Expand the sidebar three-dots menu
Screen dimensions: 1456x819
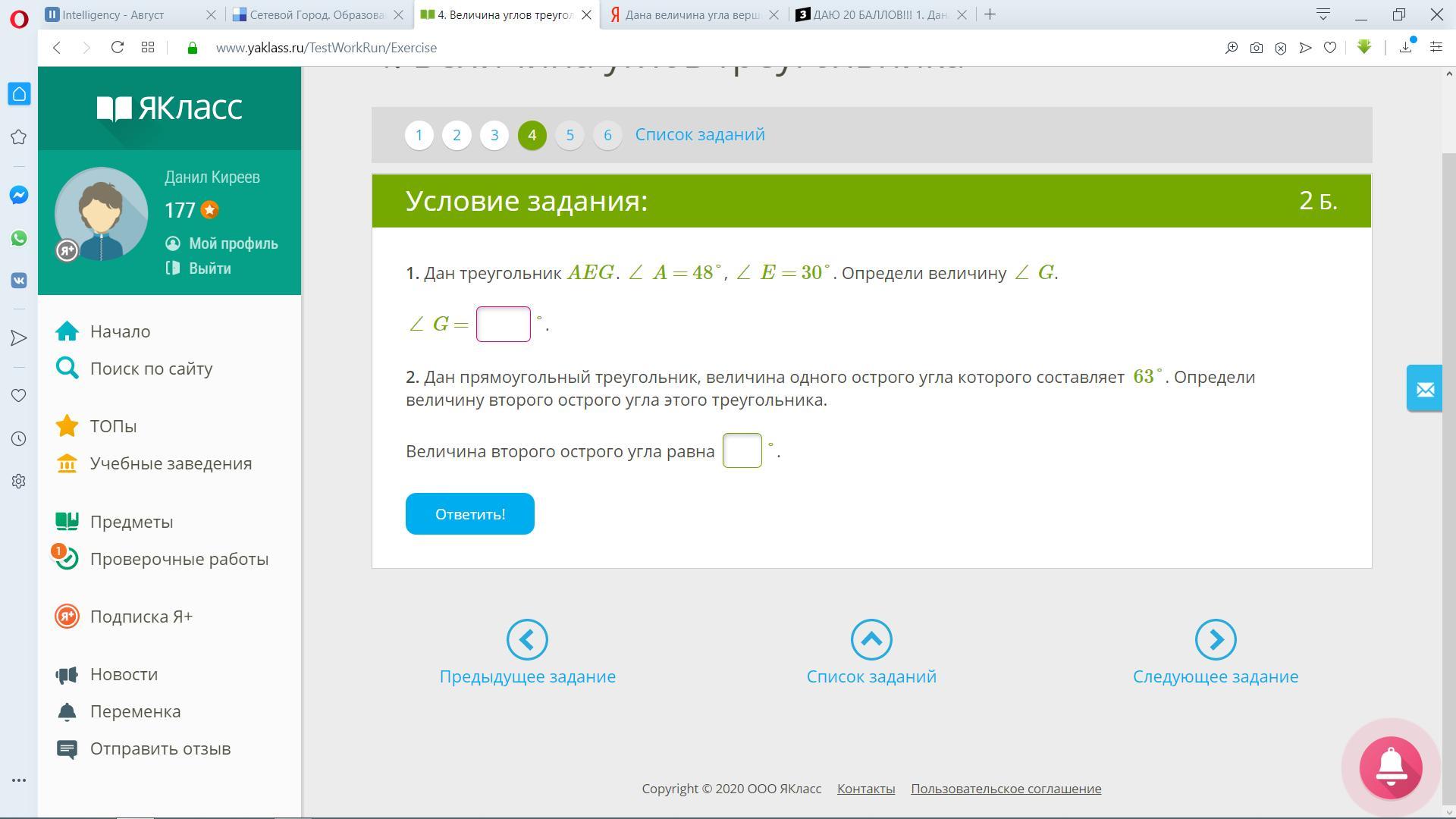point(19,780)
